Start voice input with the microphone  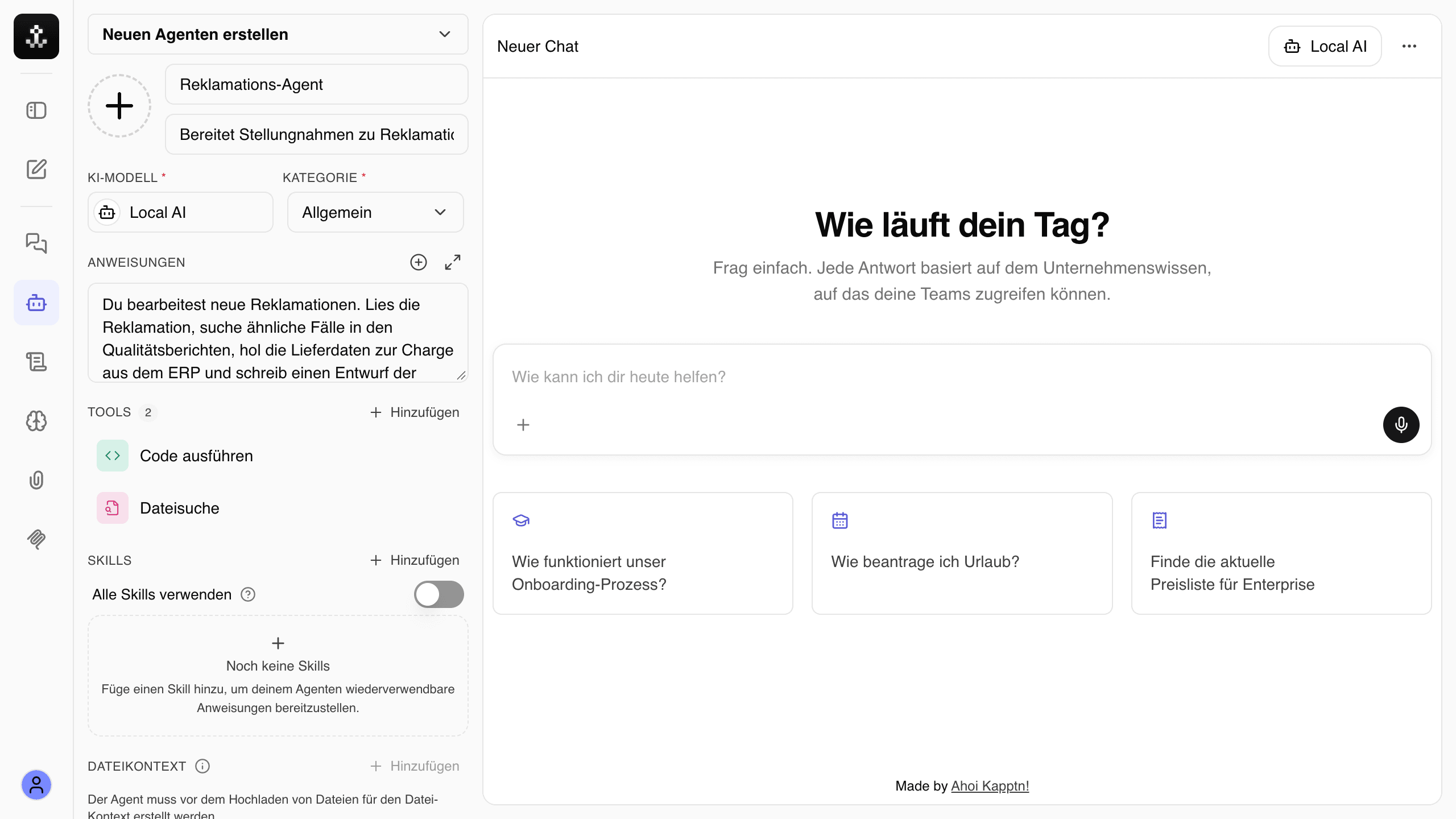[x=1401, y=425]
